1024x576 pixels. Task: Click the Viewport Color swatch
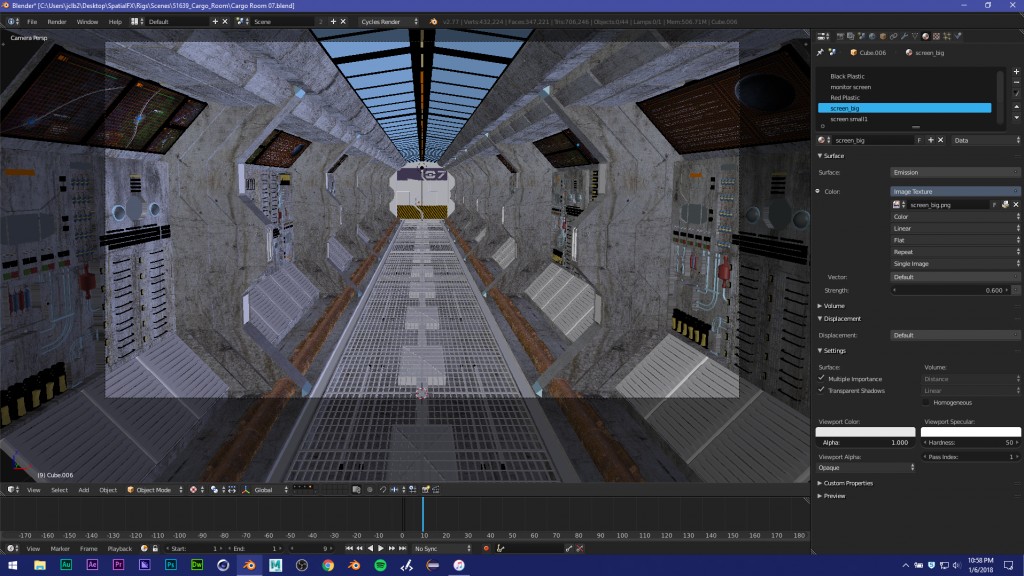865,432
